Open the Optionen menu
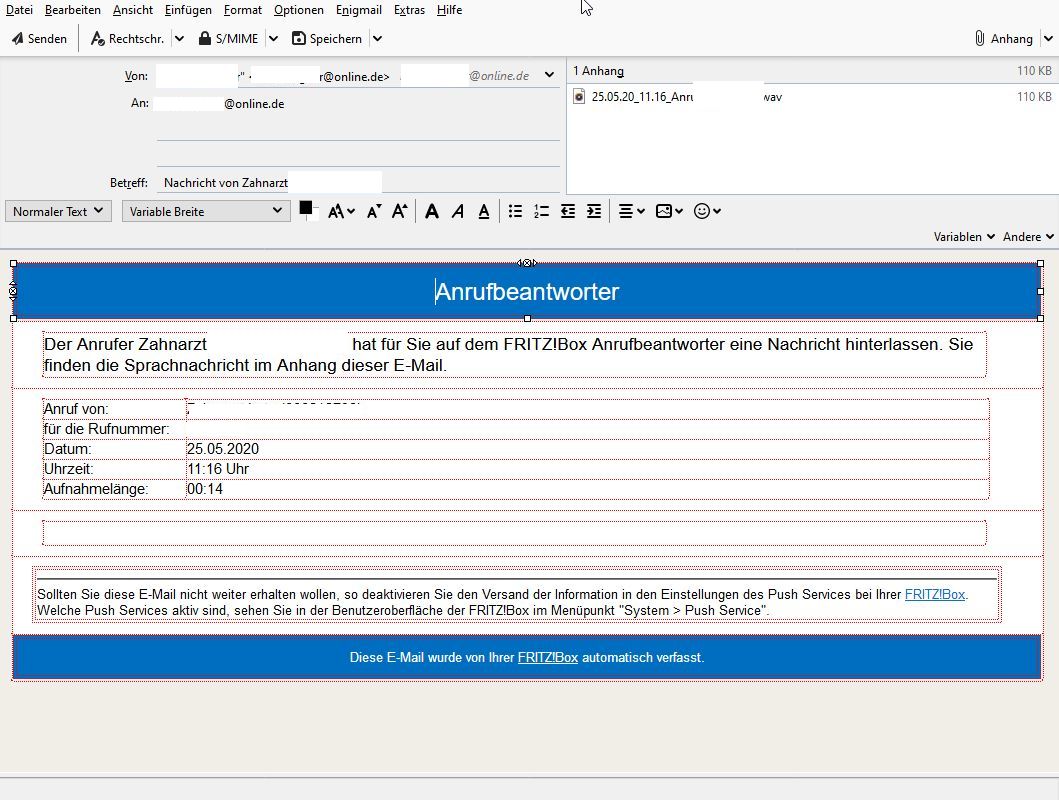This screenshot has width=1059, height=800. [299, 10]
